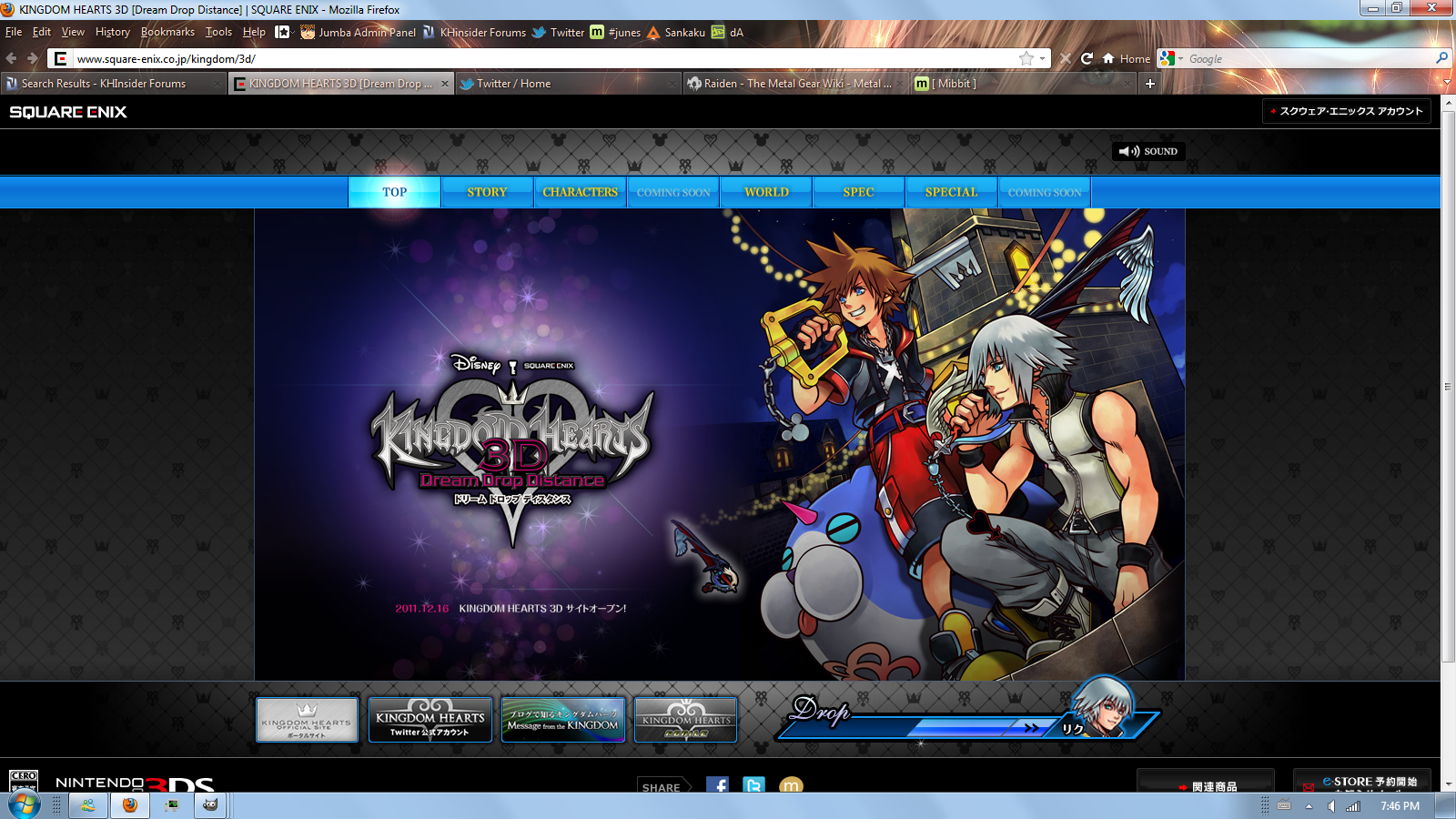Switch to Search Results - KHInsider Forums tab
This screenshot has height=819, width=1456.
click(x=113, y=83)
